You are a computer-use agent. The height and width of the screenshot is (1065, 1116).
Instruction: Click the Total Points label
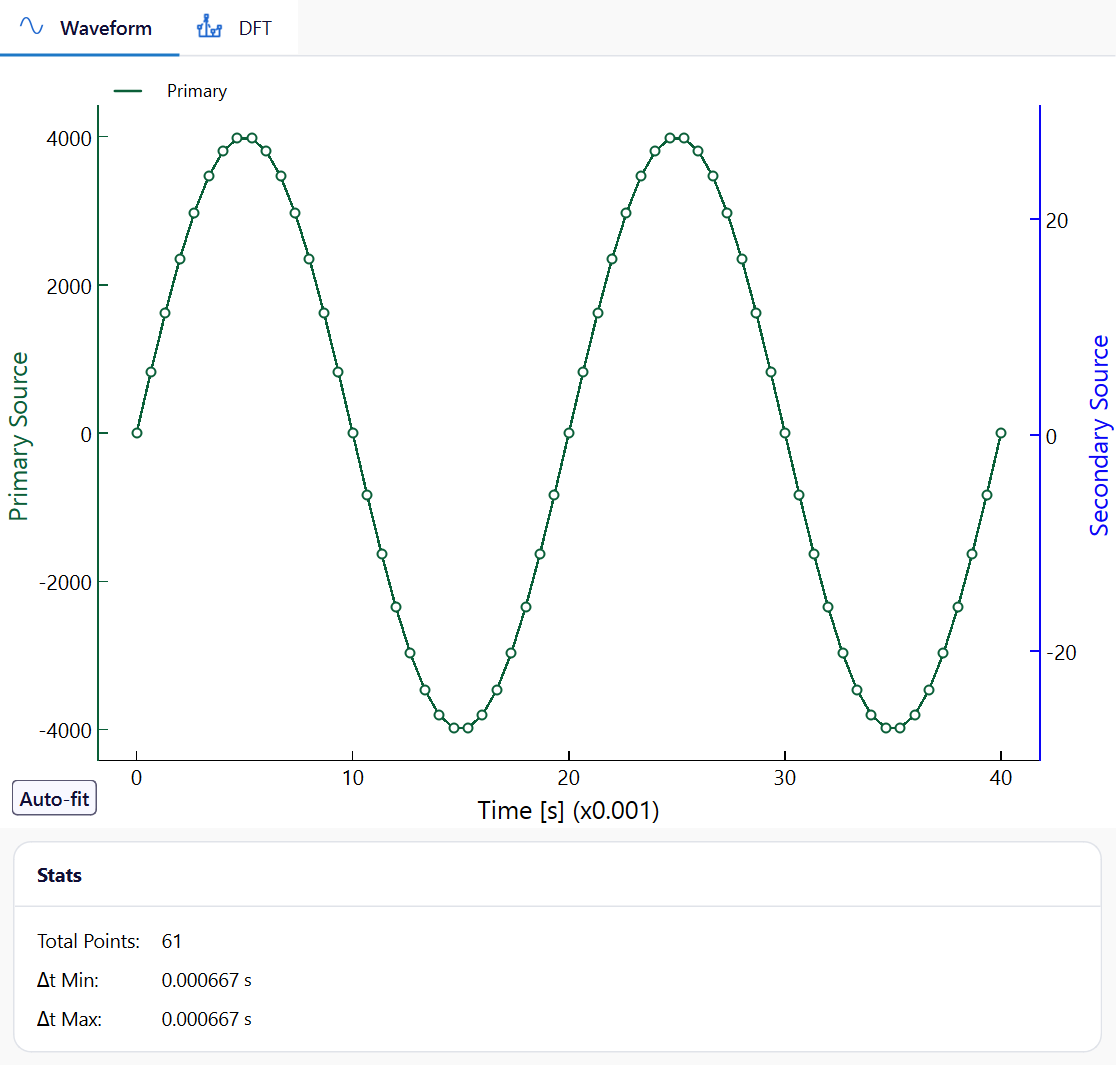(x=88, y=941)
